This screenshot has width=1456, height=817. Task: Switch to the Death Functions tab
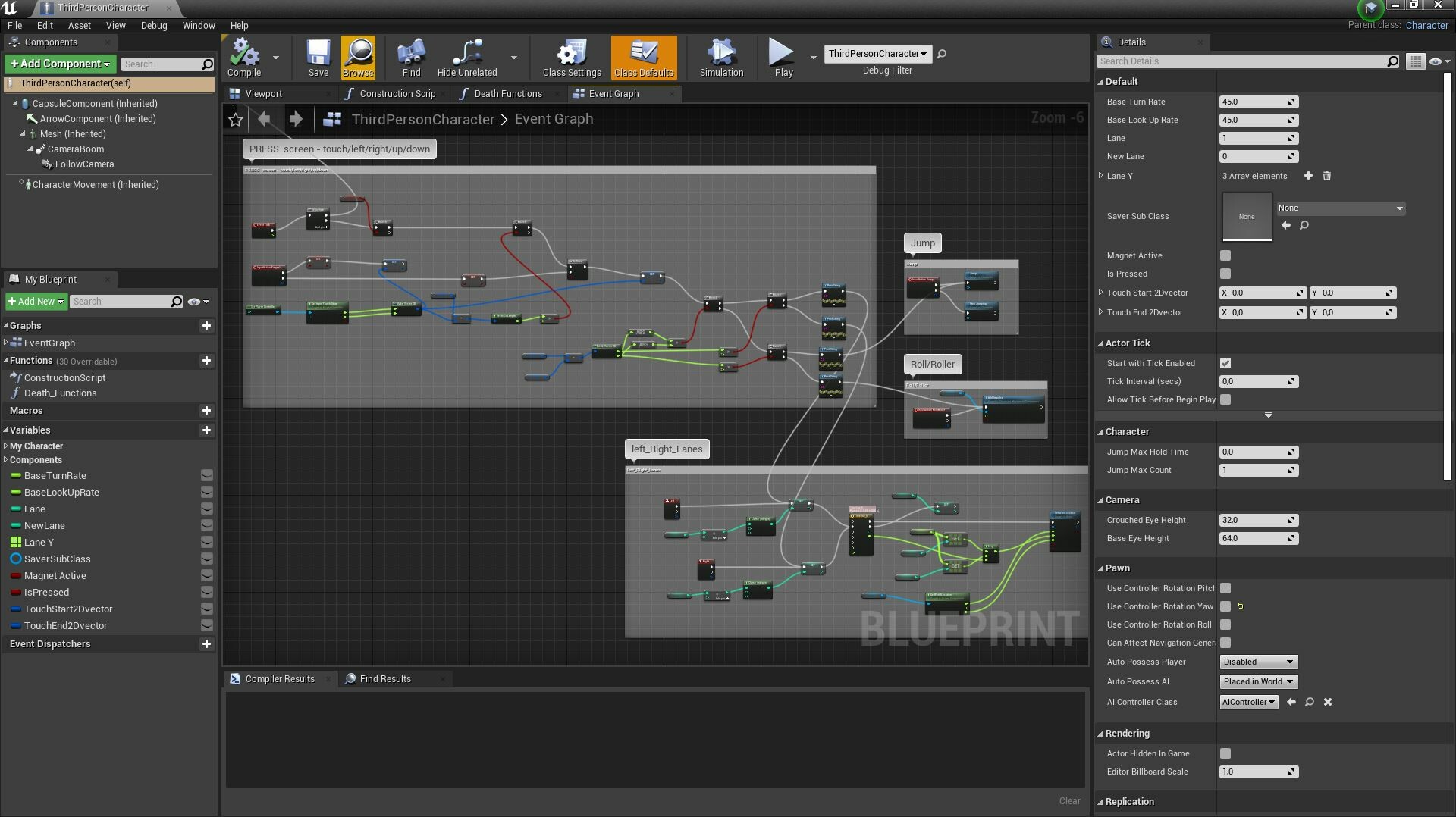tap(507, 94)
